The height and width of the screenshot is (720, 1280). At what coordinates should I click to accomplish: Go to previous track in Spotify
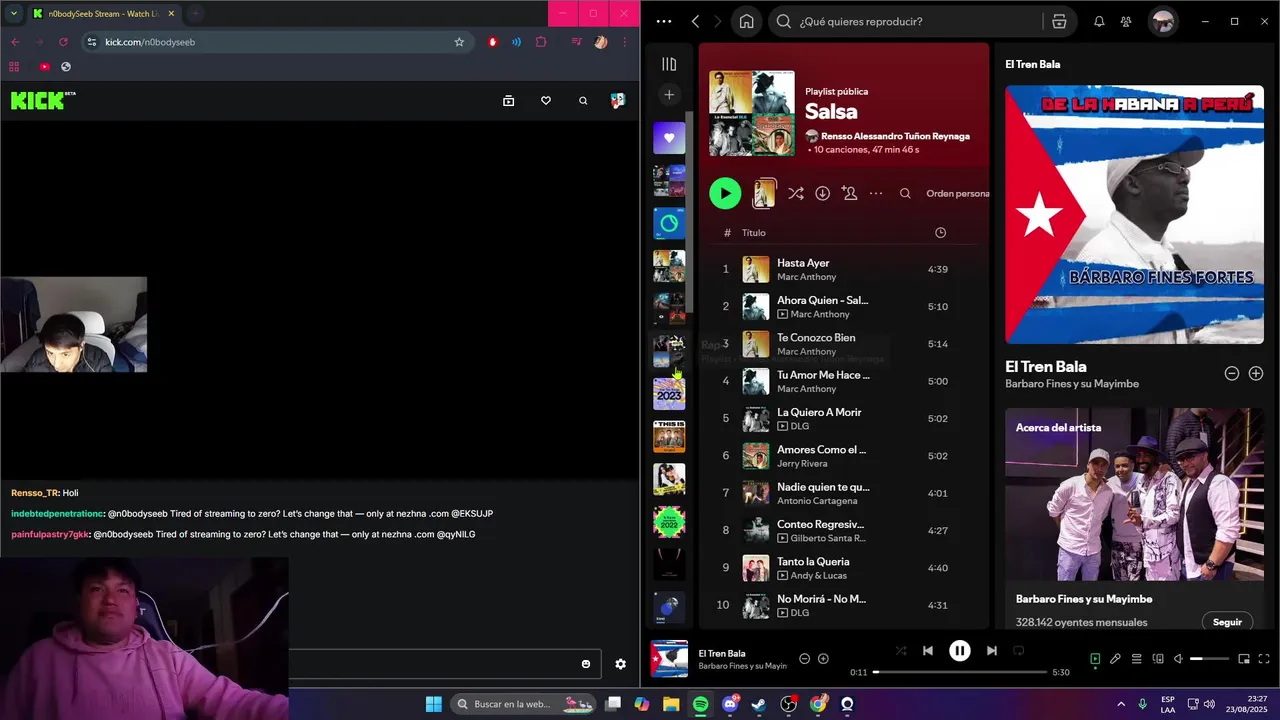point(927,650)
